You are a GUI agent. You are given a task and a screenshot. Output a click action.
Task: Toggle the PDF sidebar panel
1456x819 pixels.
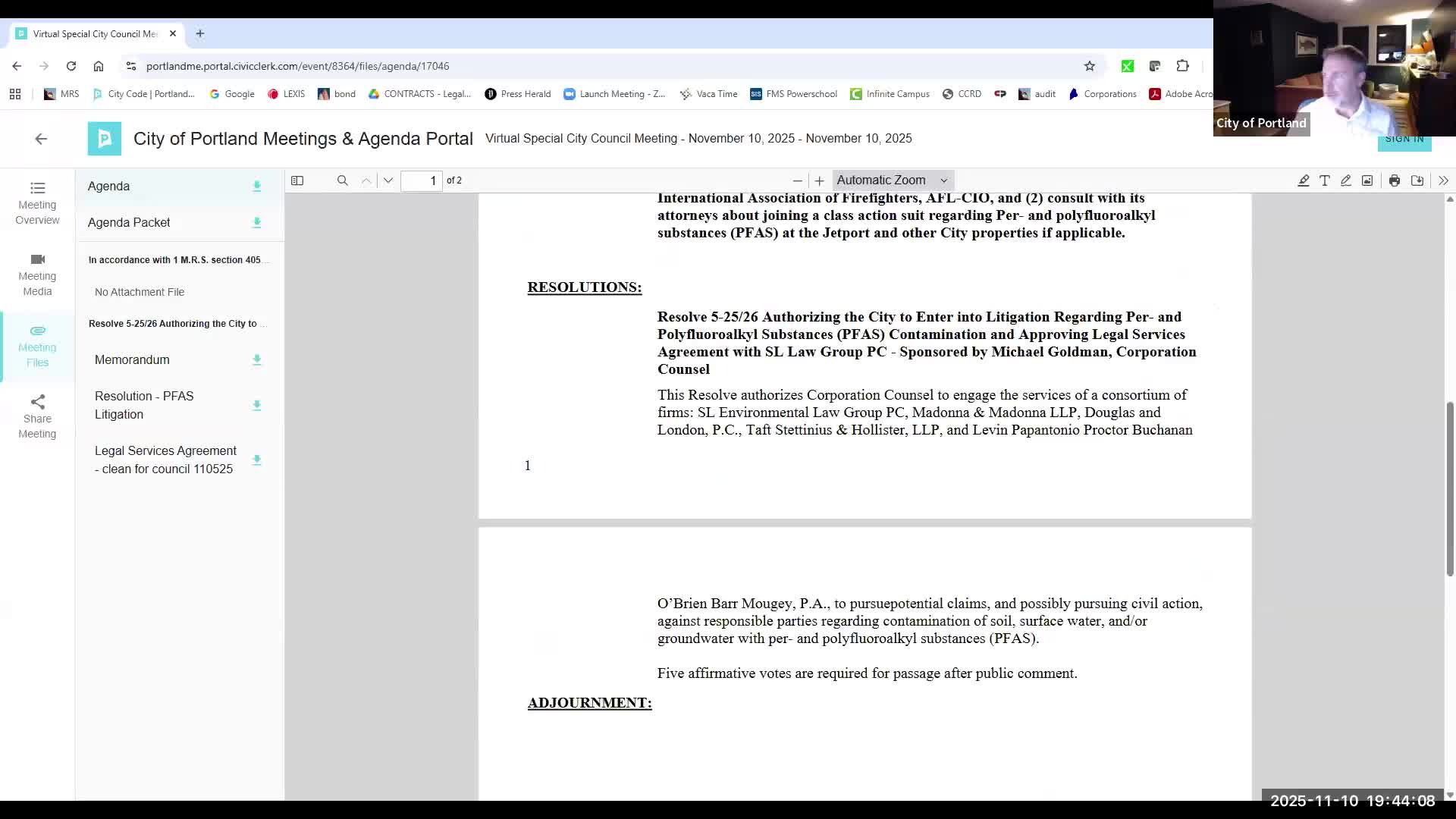pyautogui.click(x=297, y=180)
